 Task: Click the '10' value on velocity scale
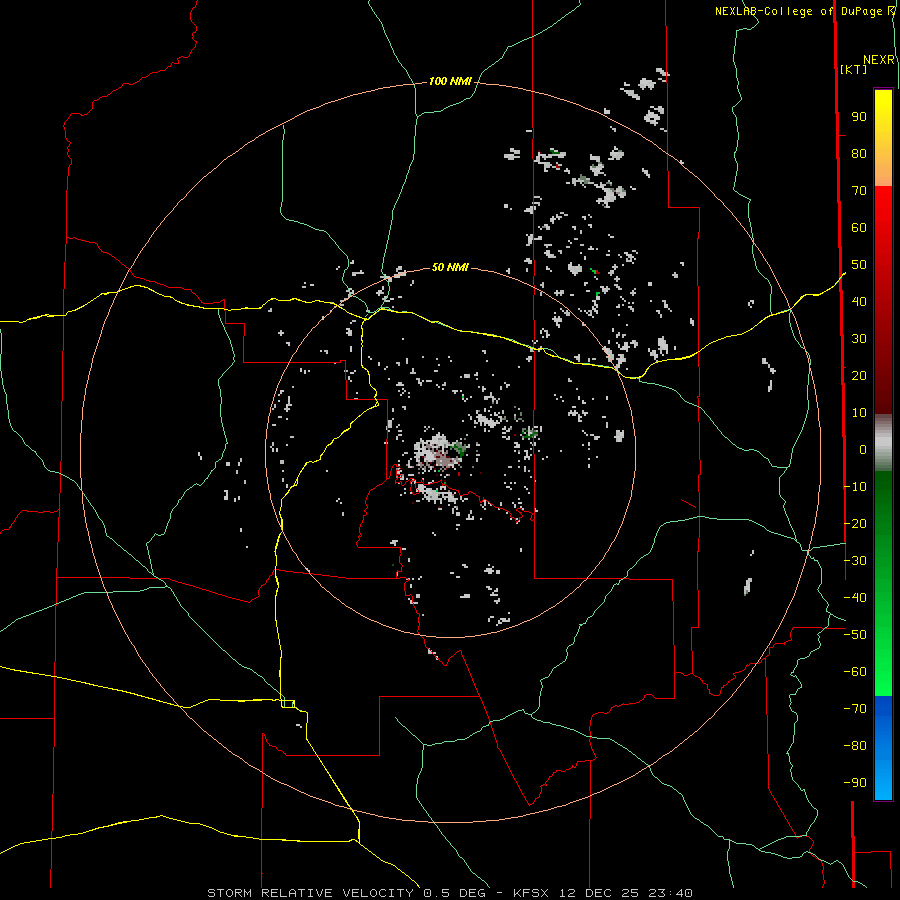(859, 413)
